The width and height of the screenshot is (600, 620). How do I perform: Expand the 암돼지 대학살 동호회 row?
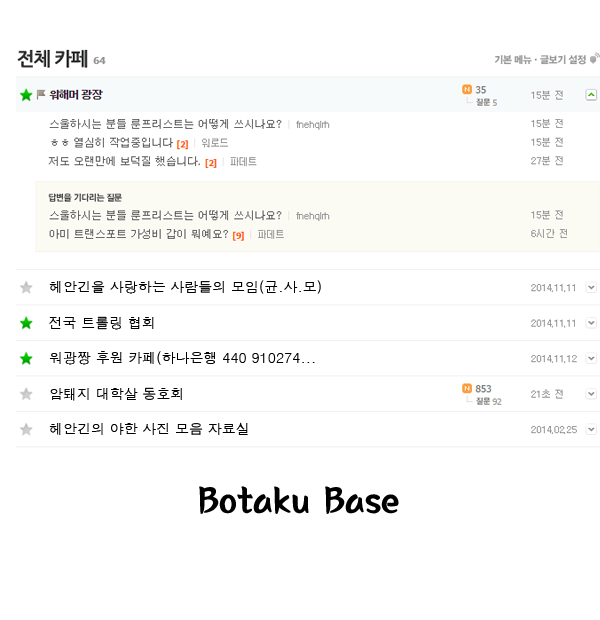591,394
